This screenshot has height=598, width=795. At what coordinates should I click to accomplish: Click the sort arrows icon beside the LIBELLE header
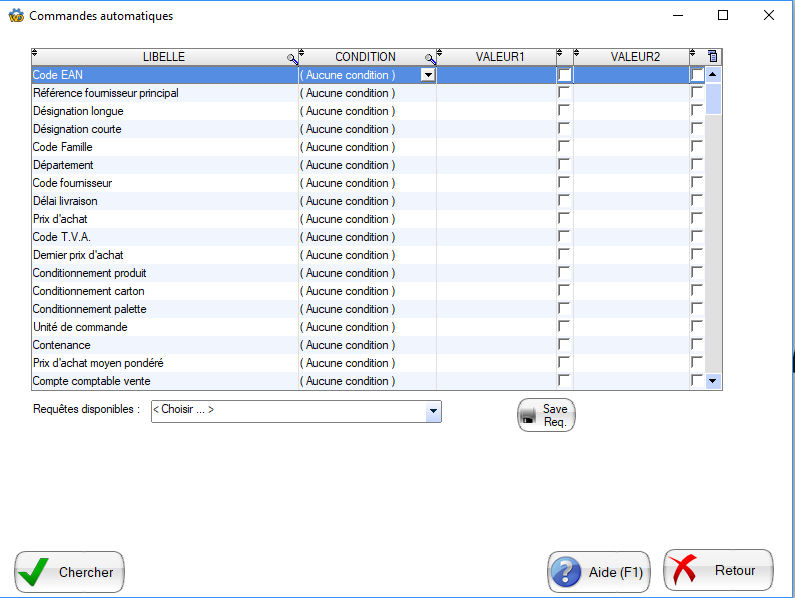click(36, 54)
